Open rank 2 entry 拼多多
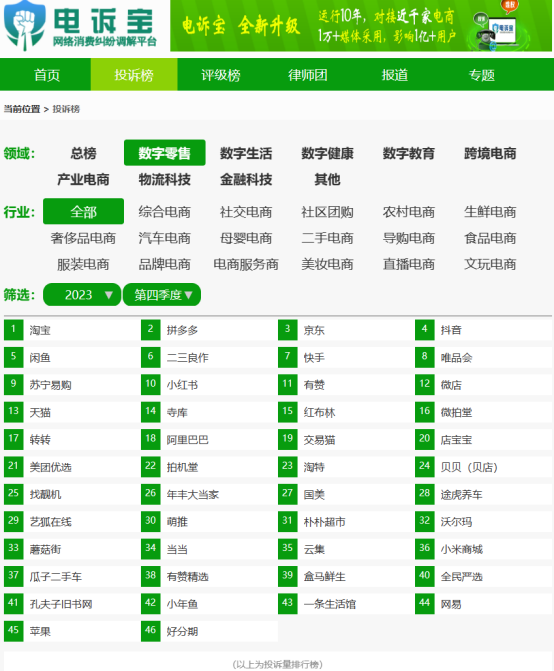This screenshot has width=554, height=671. (x=208, y=330)
